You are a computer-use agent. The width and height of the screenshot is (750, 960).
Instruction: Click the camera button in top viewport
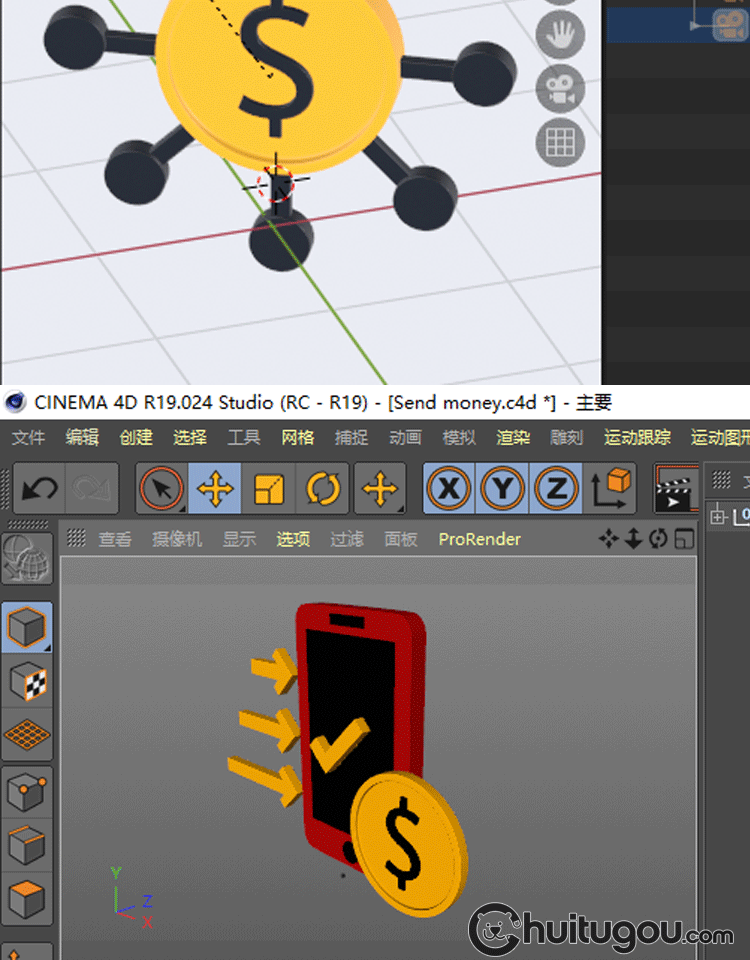[560, 89]
